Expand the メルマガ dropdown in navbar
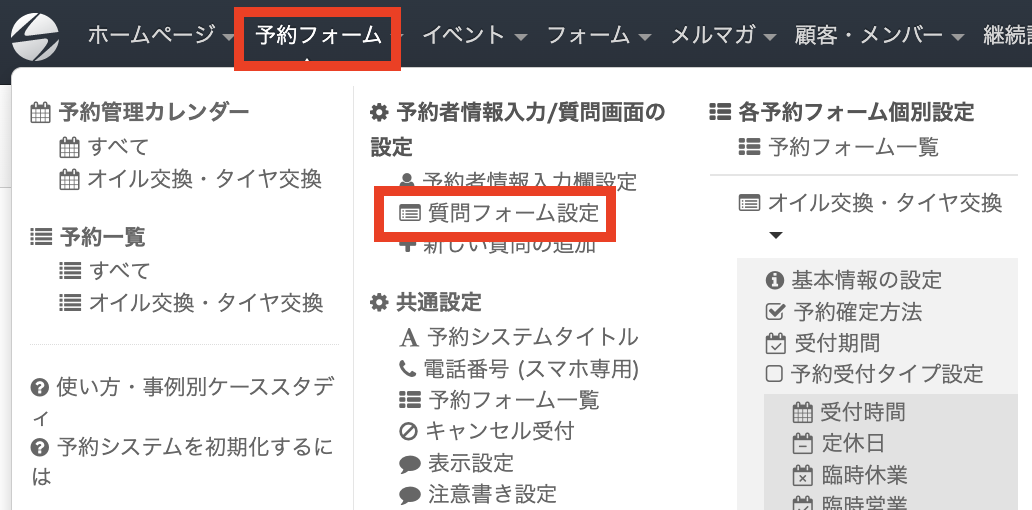 point(723,36)
